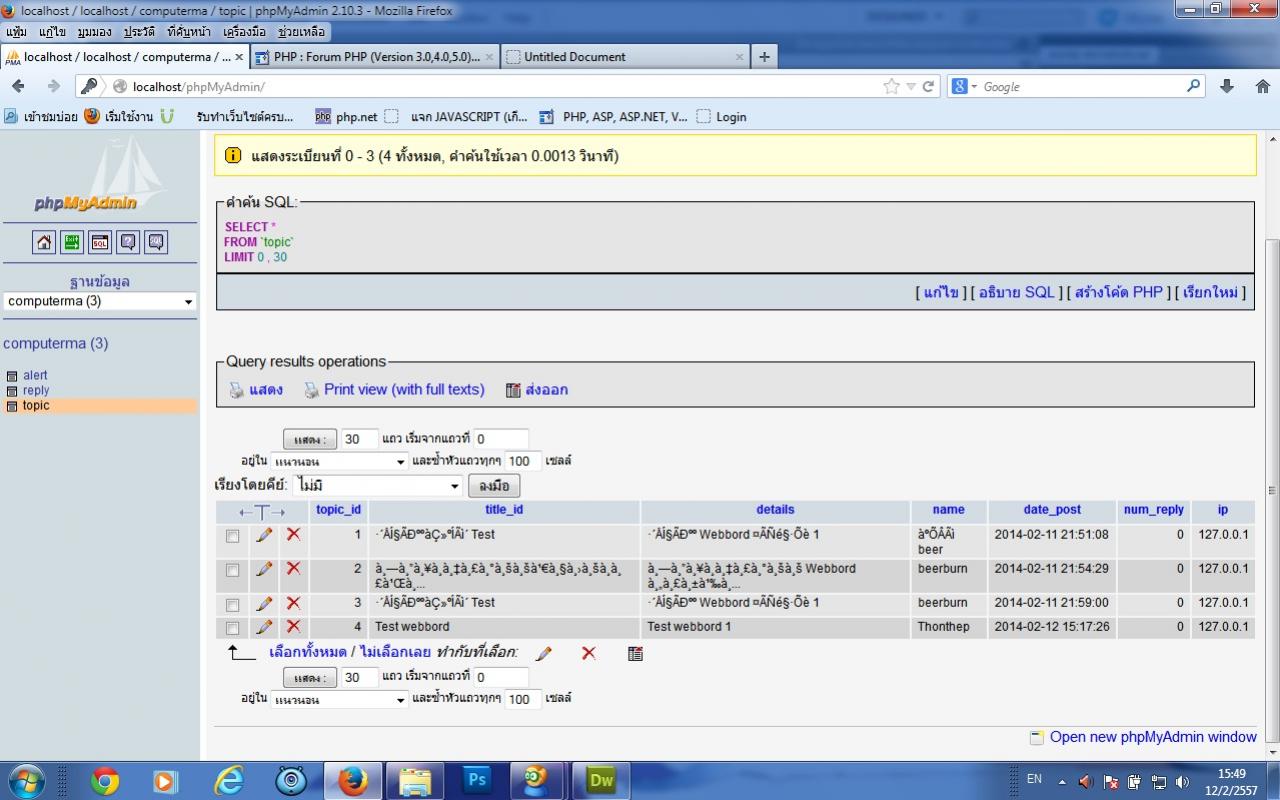Open the computerma database dropdown
Viewport: 1280px width, 800px height.
[x=100, y=301]
